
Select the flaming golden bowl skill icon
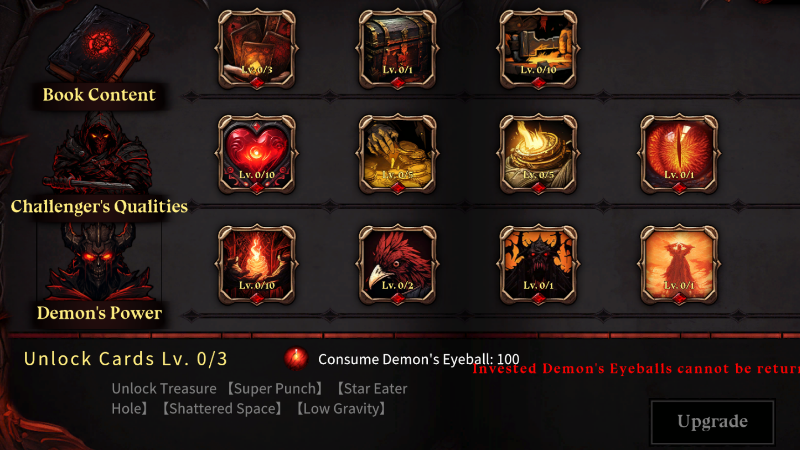538,154
